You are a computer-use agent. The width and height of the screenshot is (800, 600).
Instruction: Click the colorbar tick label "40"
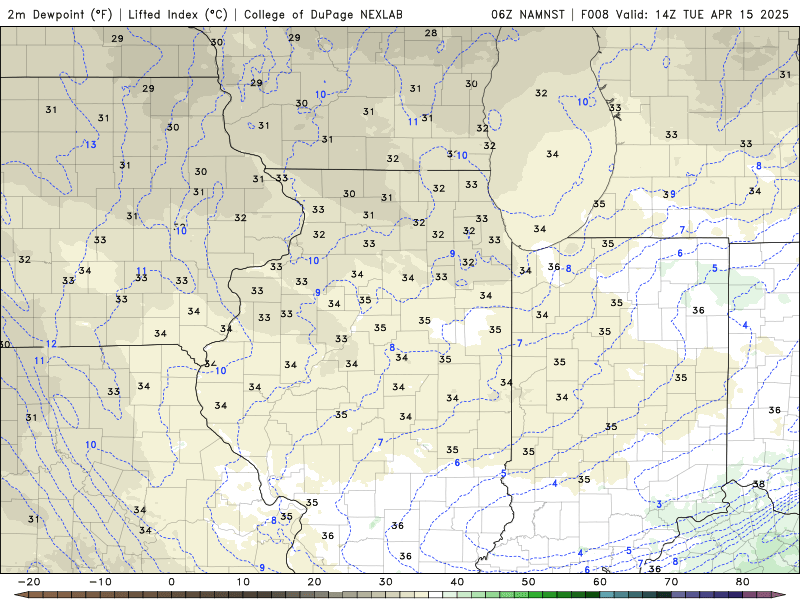[457, 582]
